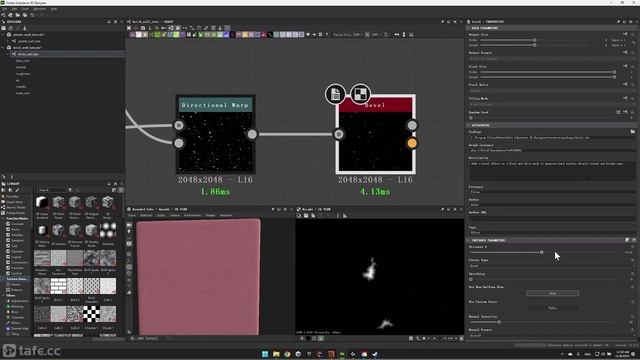Screen dimensions: 640x360
Task: Click the Directional Warp lower input connector
Action: click(x=179, y=143)
